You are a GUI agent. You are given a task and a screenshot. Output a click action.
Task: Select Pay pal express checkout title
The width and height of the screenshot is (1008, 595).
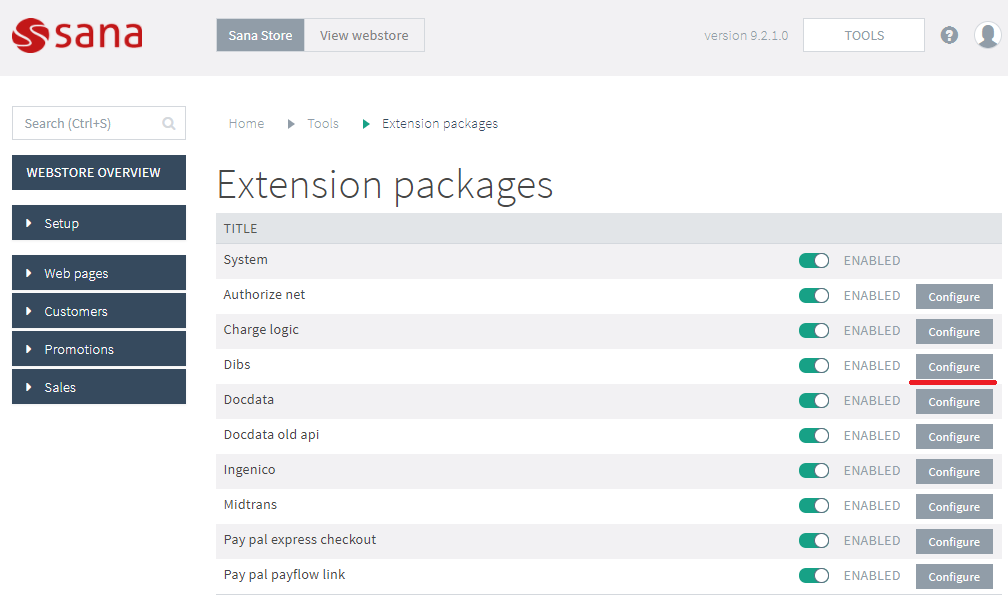pyautogui.click(x=300, y=540)
